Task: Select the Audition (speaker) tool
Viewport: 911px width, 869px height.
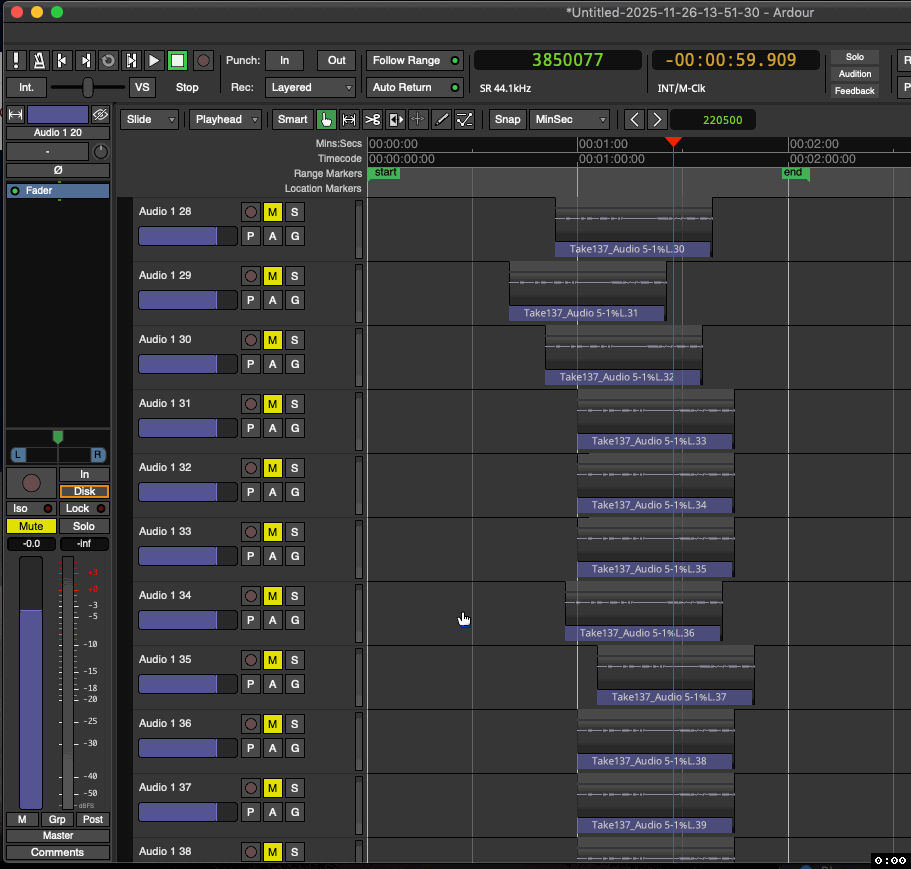Action: (396, 120)
